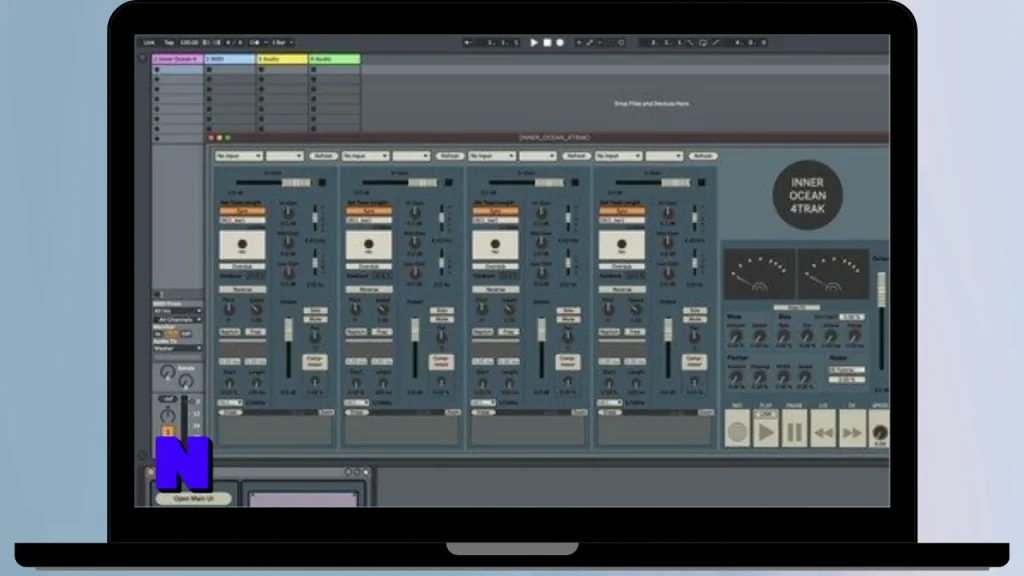
Task: Toggle the Mute button on channel 1
Action: [x=315, y=319]
